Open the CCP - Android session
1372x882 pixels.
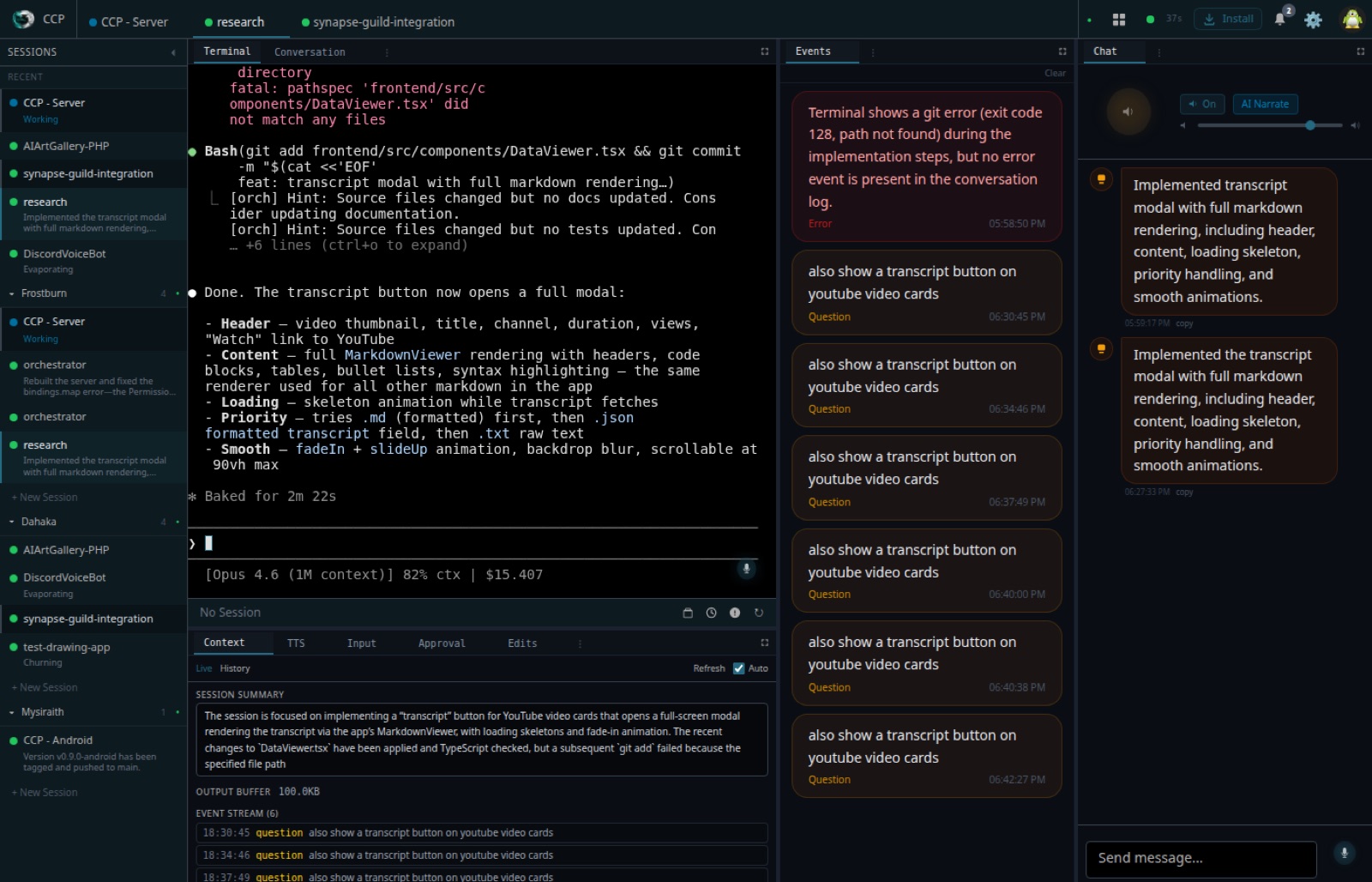93,753
